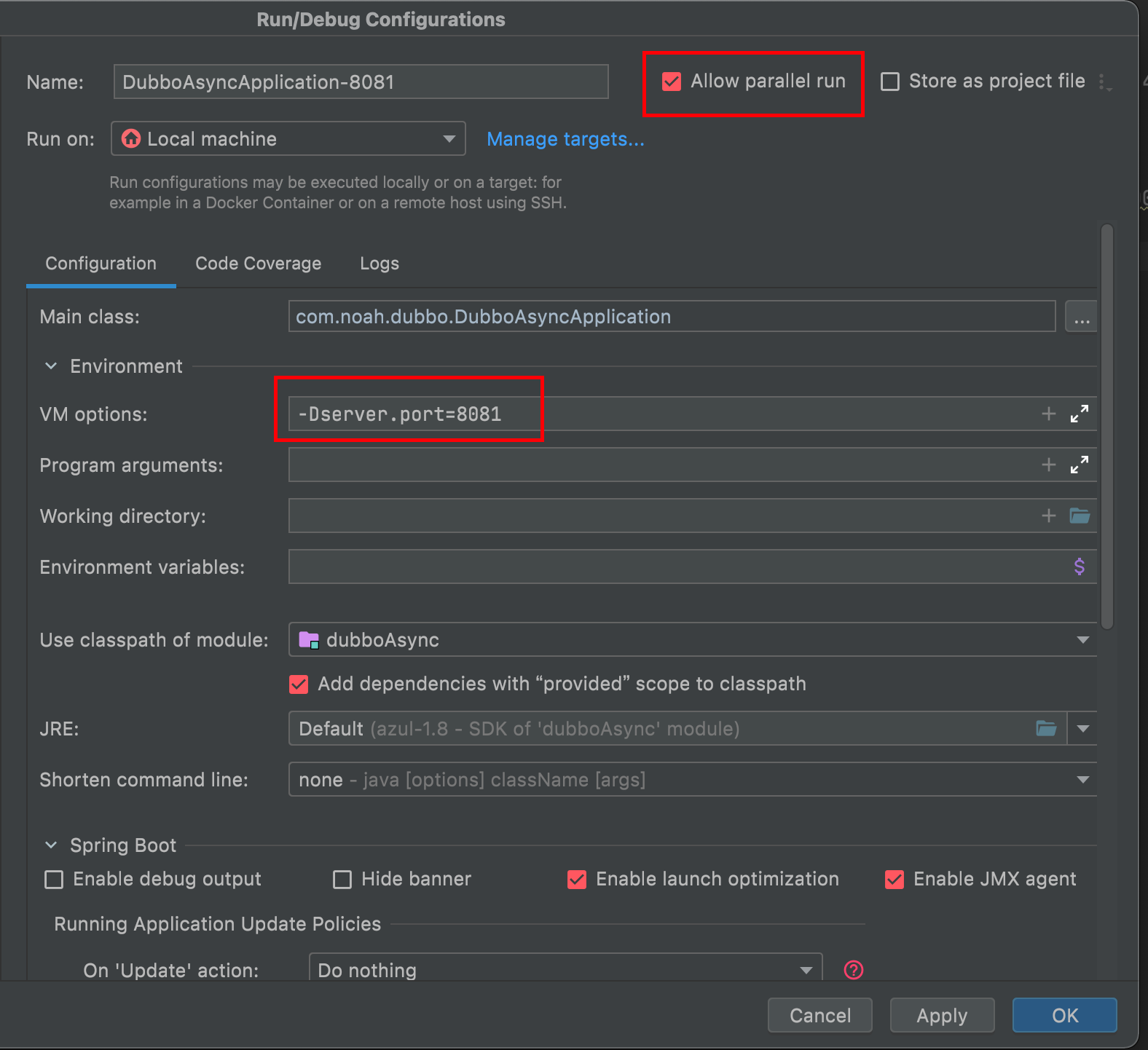Enable Store as project file
1148x1050 pixels.
tap(890, 82)
